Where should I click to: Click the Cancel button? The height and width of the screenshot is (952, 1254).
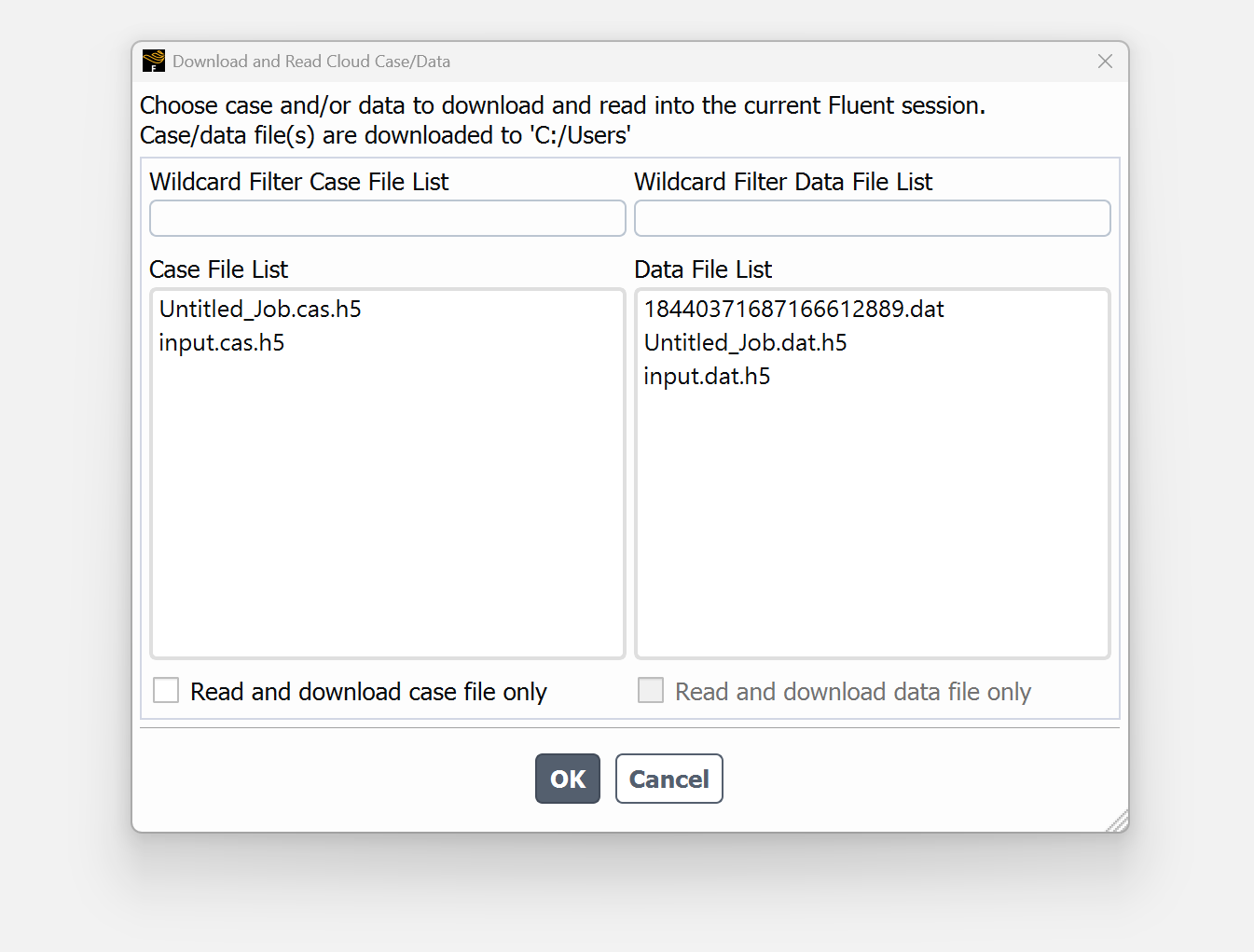(x=669, y=779)
